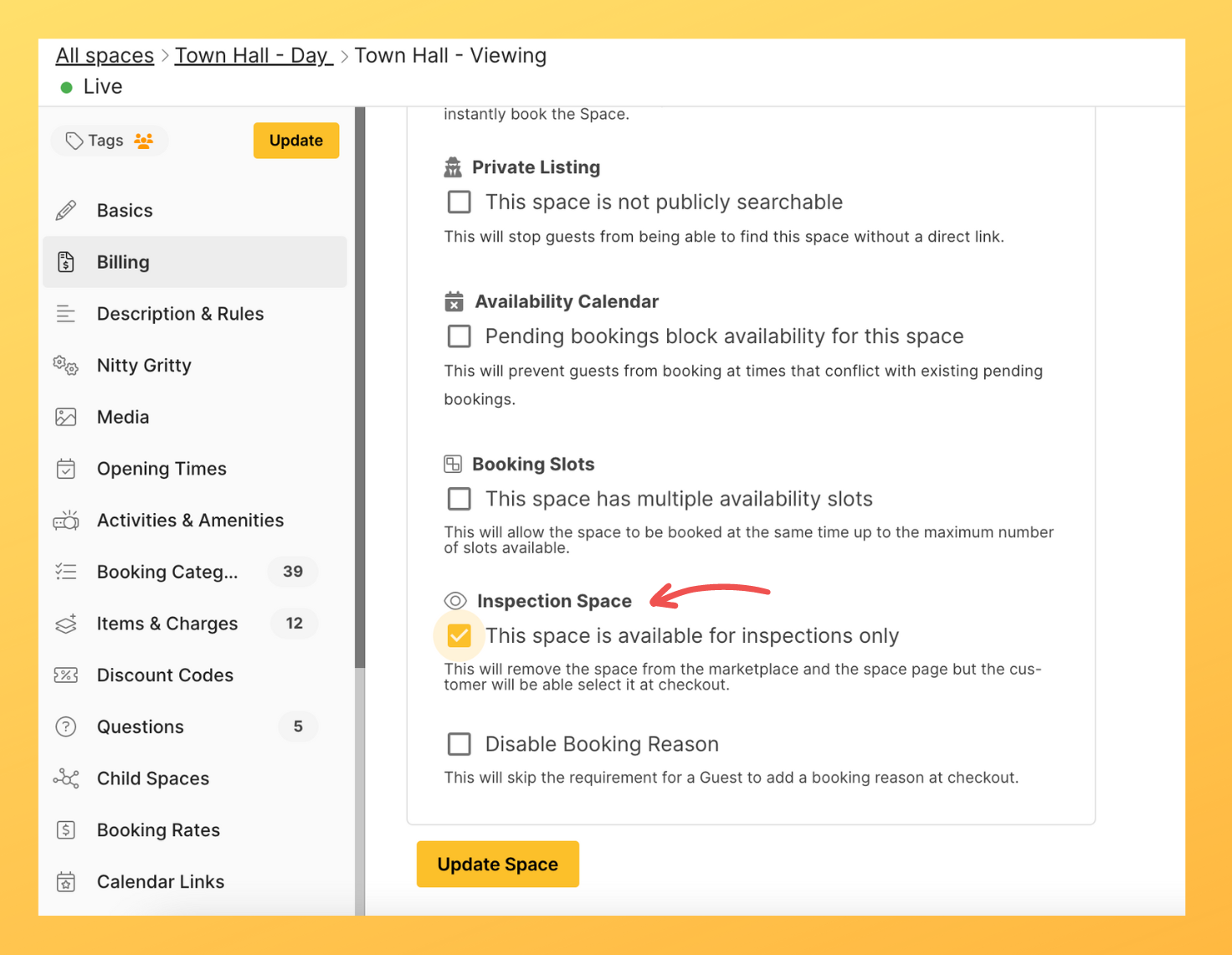Navigate to Child Spaces
1232x955 pixels.
(x=194, y=778)
